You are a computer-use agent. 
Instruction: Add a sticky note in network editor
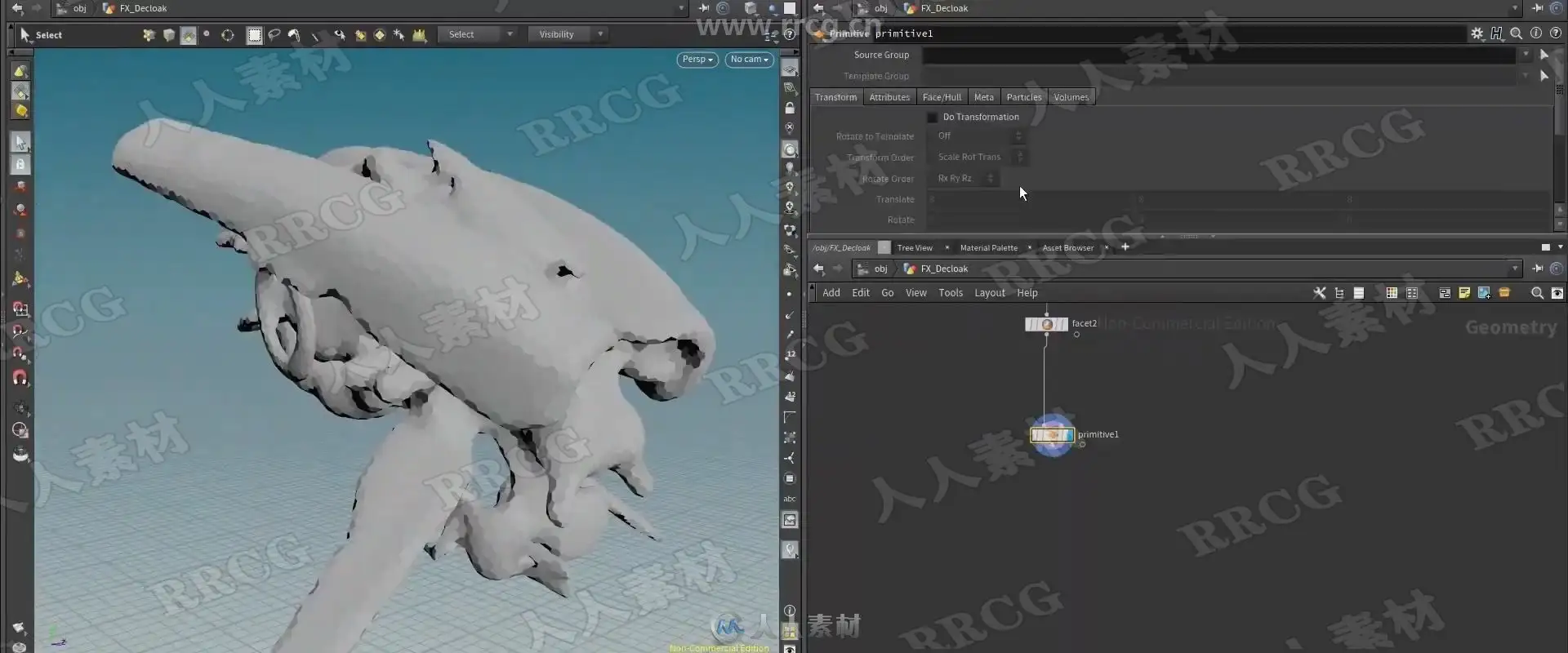pos(1464,293)
